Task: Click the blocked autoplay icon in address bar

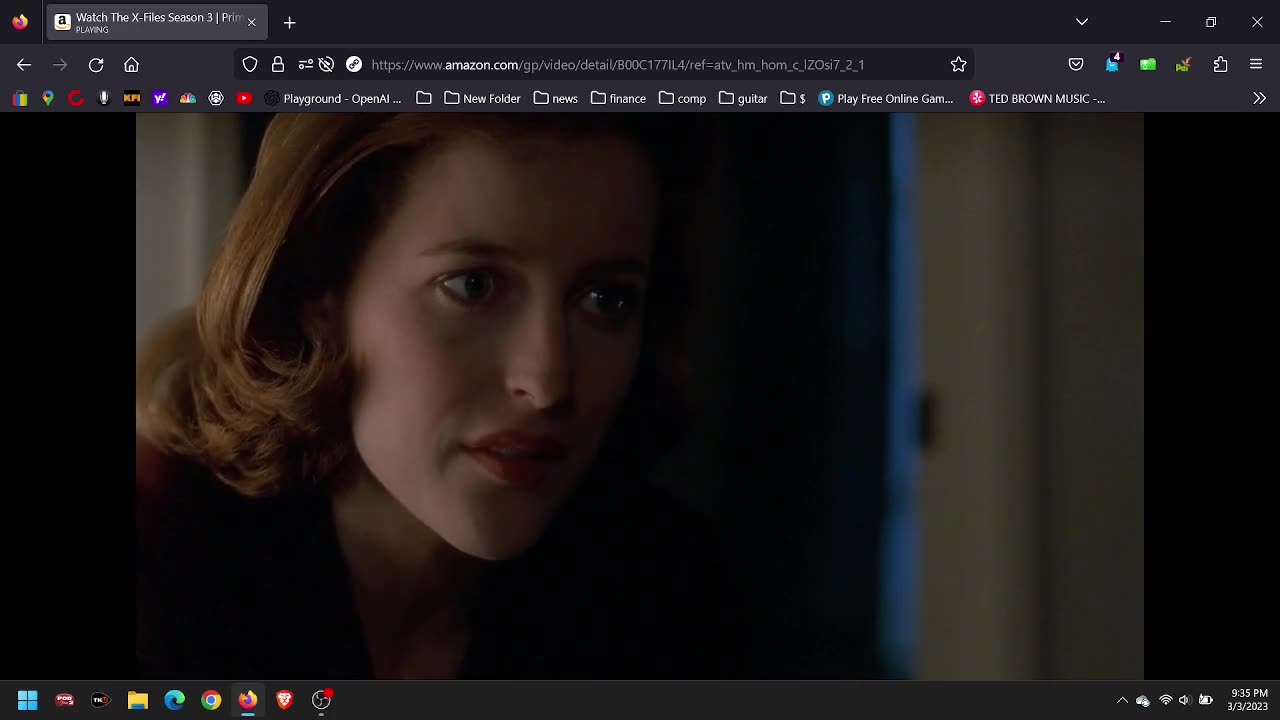Action: [x=326, y=65]
